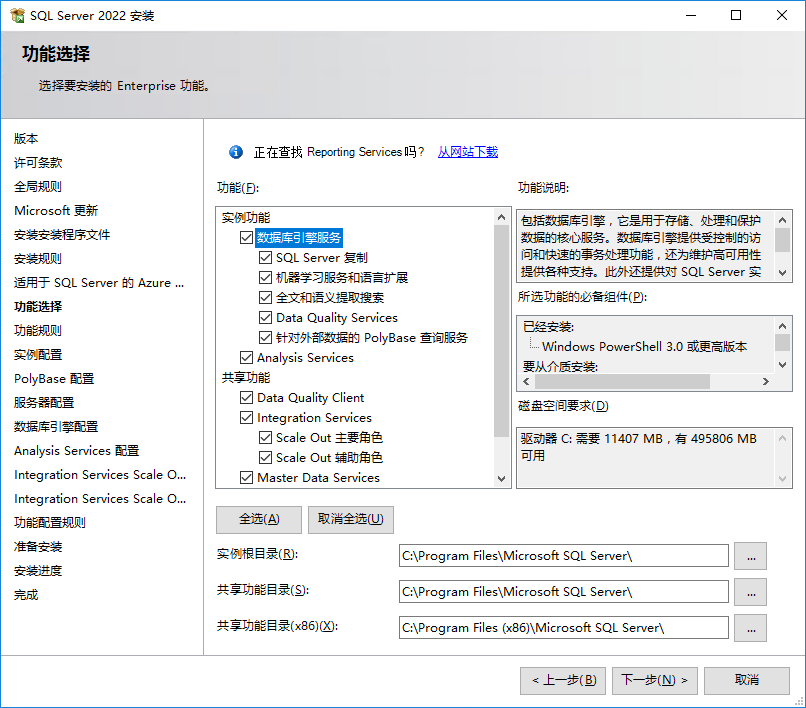Browse for the instance root directory
The image size is (806, 708).
(750, 556)
